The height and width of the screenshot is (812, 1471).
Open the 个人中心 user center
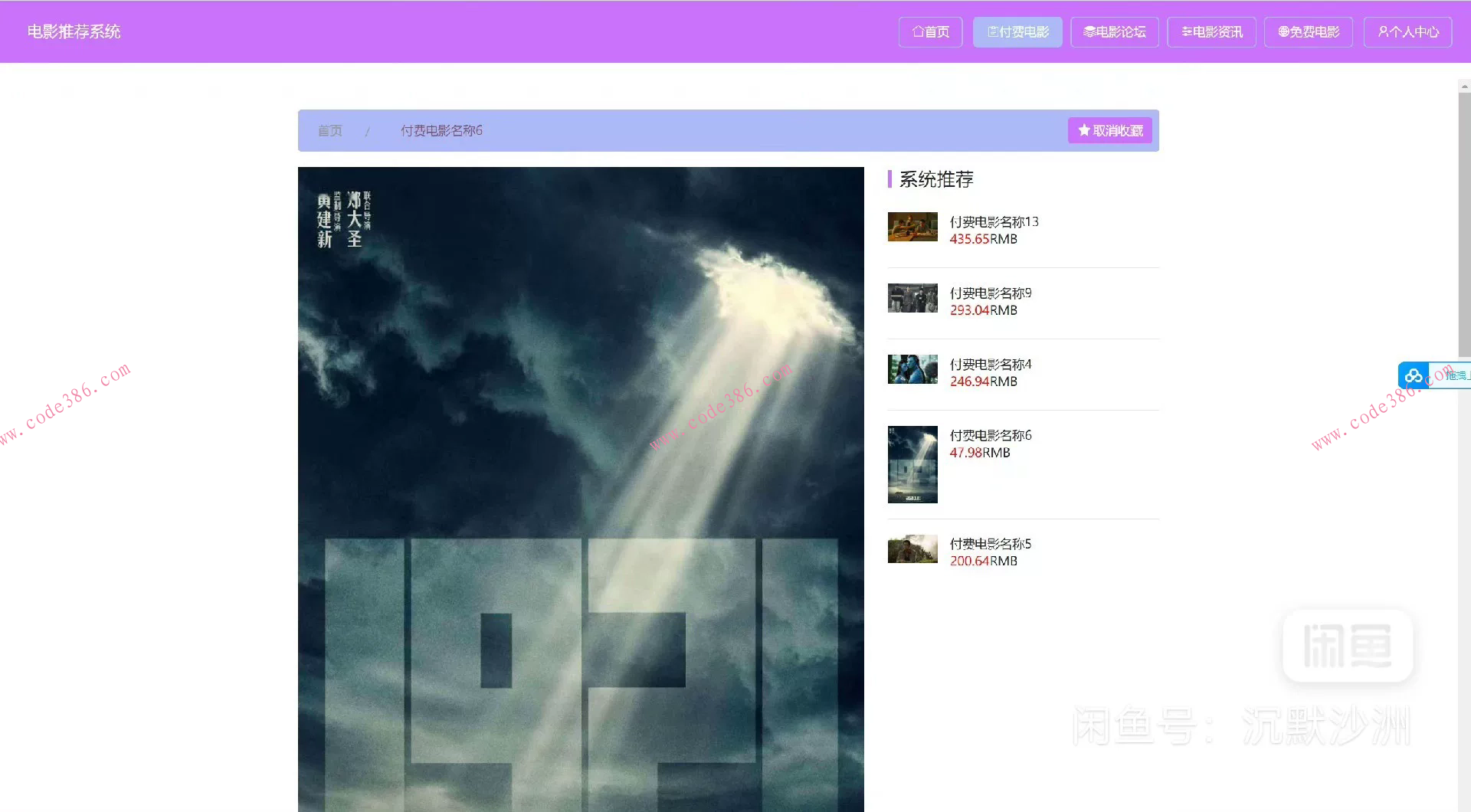pos(1408,32)
